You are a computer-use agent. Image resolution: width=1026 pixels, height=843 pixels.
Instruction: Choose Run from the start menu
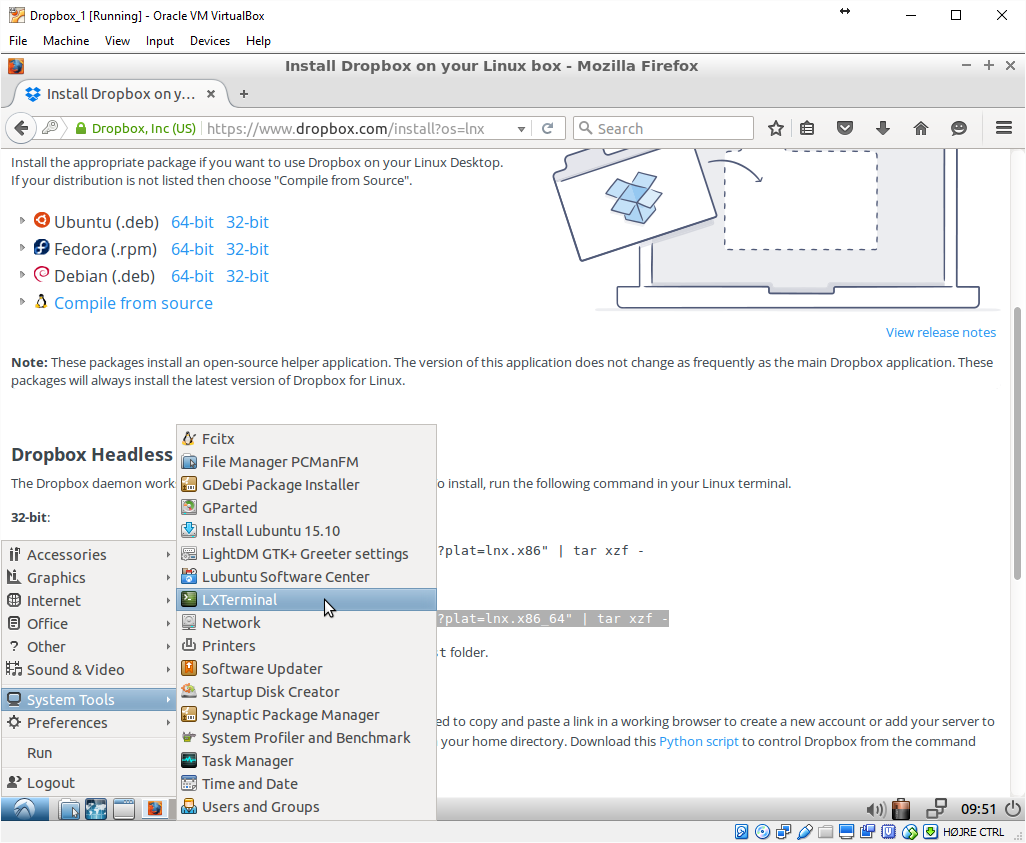tap(89, 753)
